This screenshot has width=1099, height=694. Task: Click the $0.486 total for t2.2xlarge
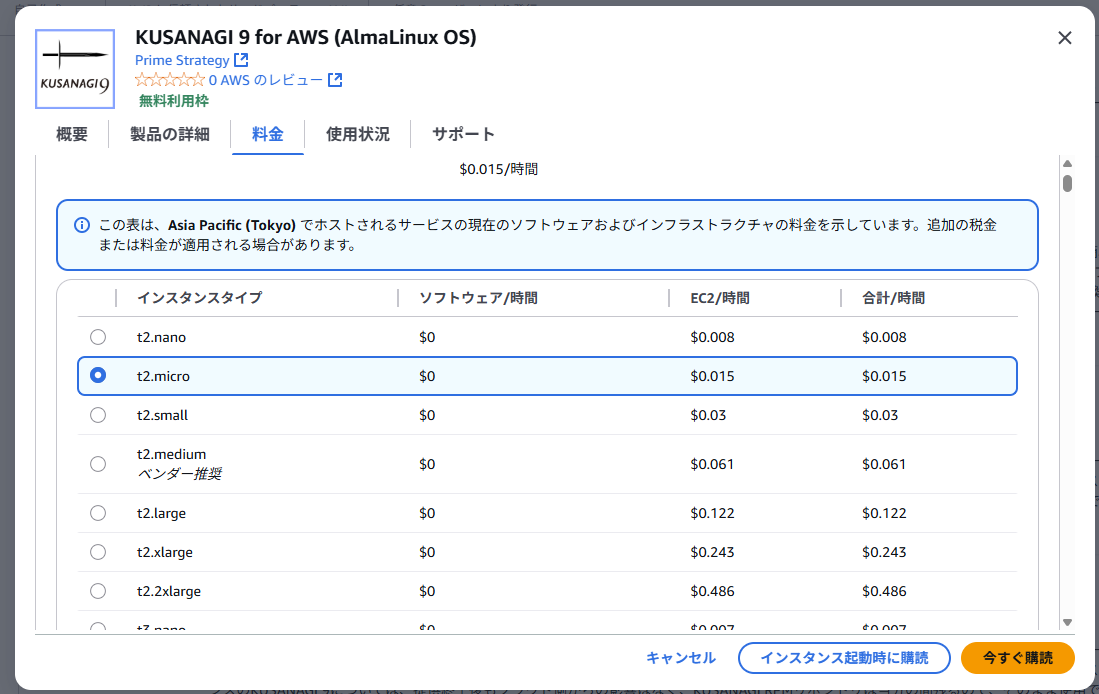(884, 591)
